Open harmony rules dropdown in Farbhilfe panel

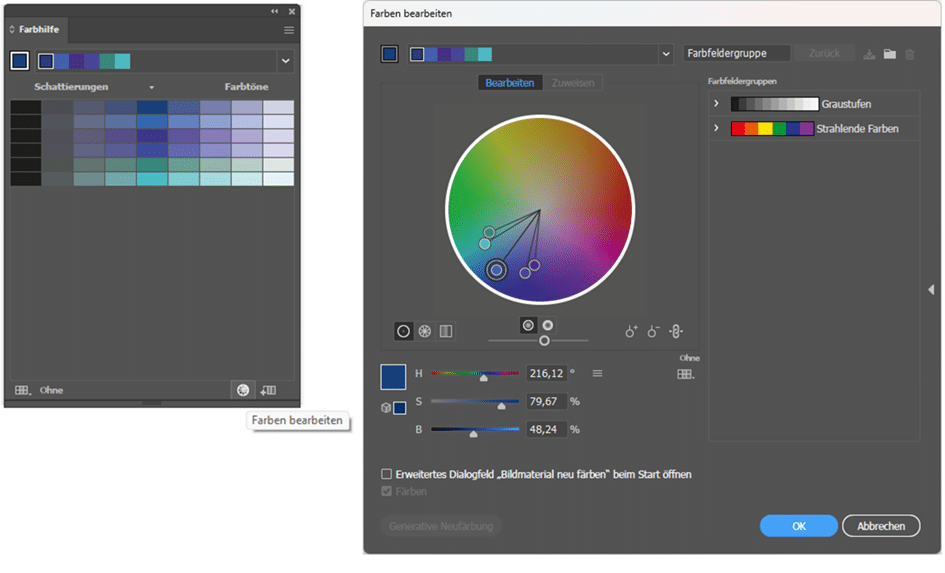tap(286, 61)
